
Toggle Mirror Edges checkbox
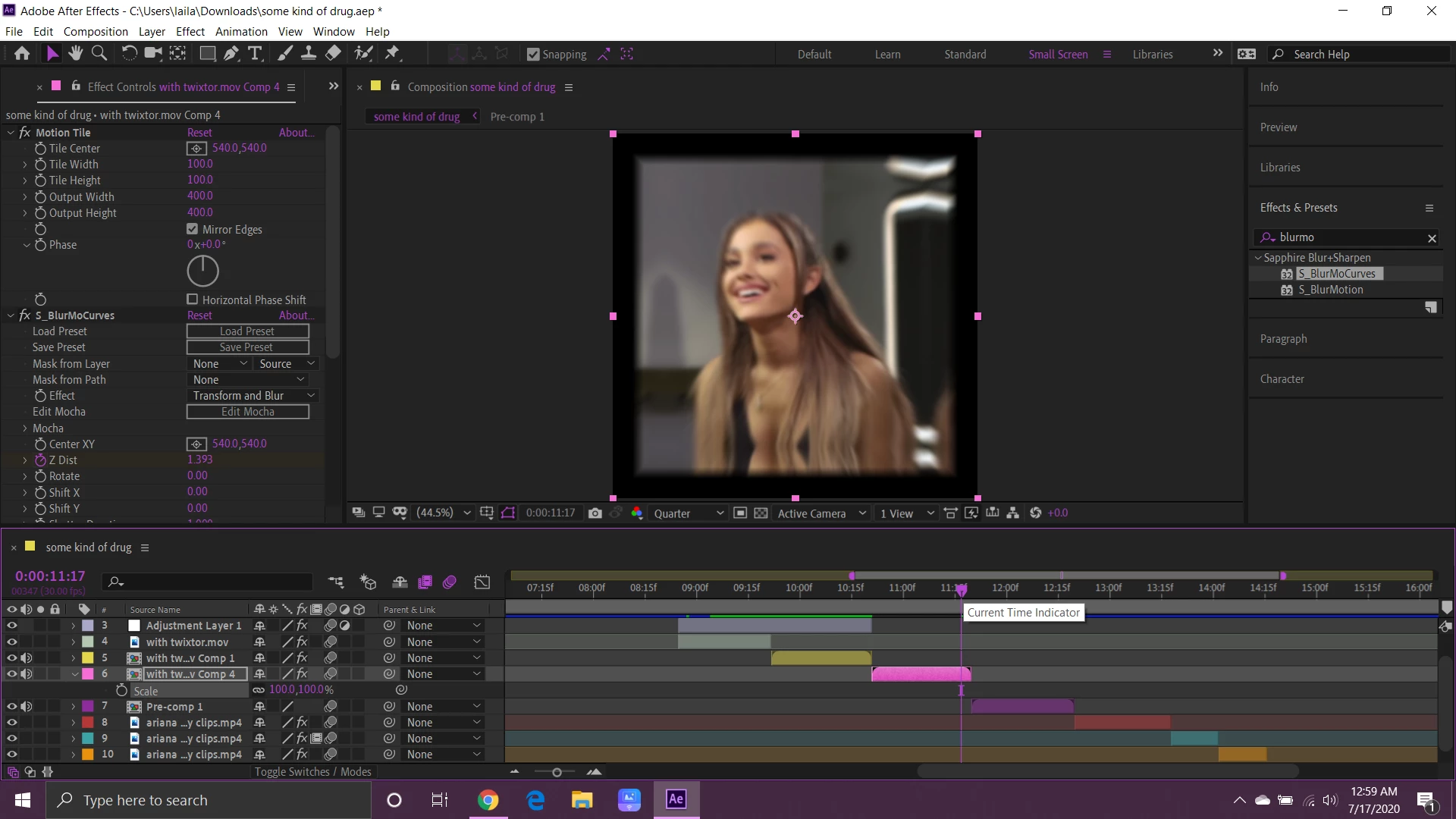click(193, 229)
